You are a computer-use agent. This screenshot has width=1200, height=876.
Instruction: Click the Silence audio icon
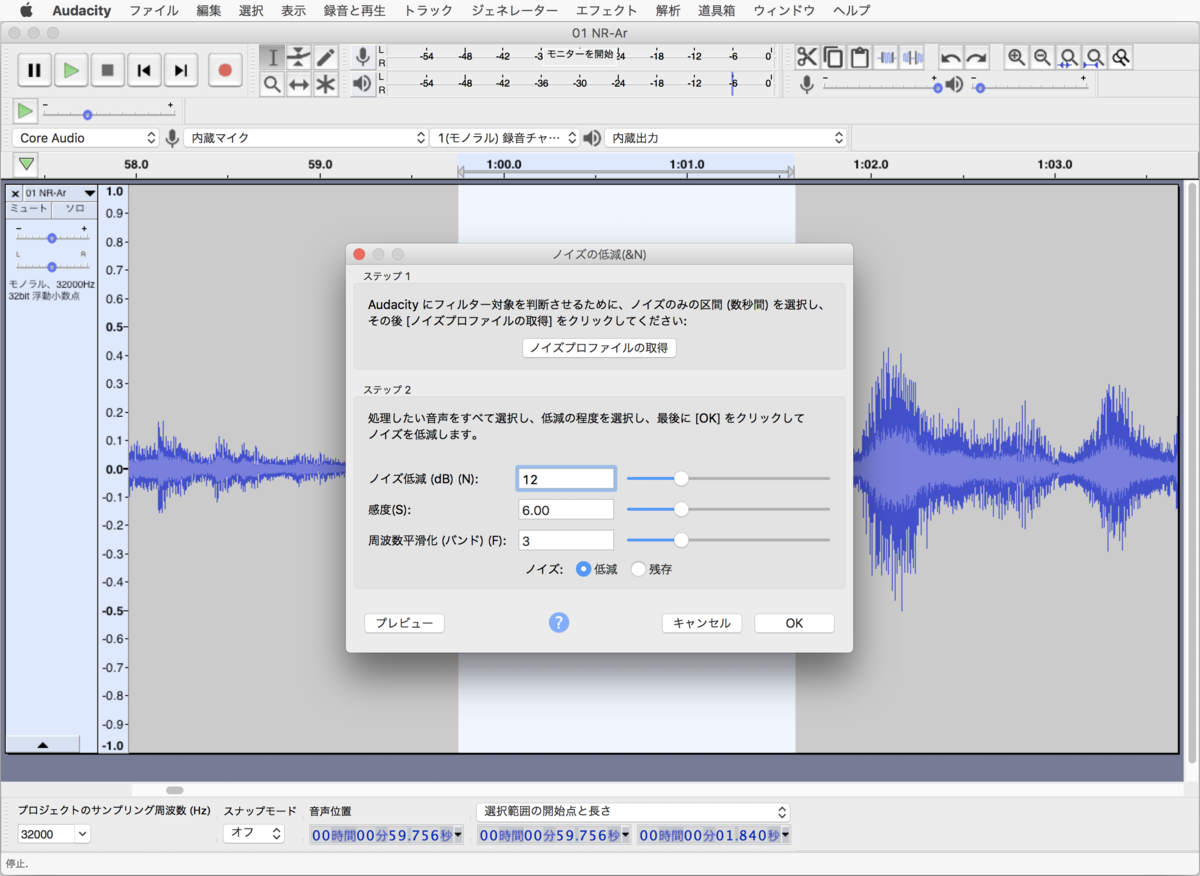912,58
